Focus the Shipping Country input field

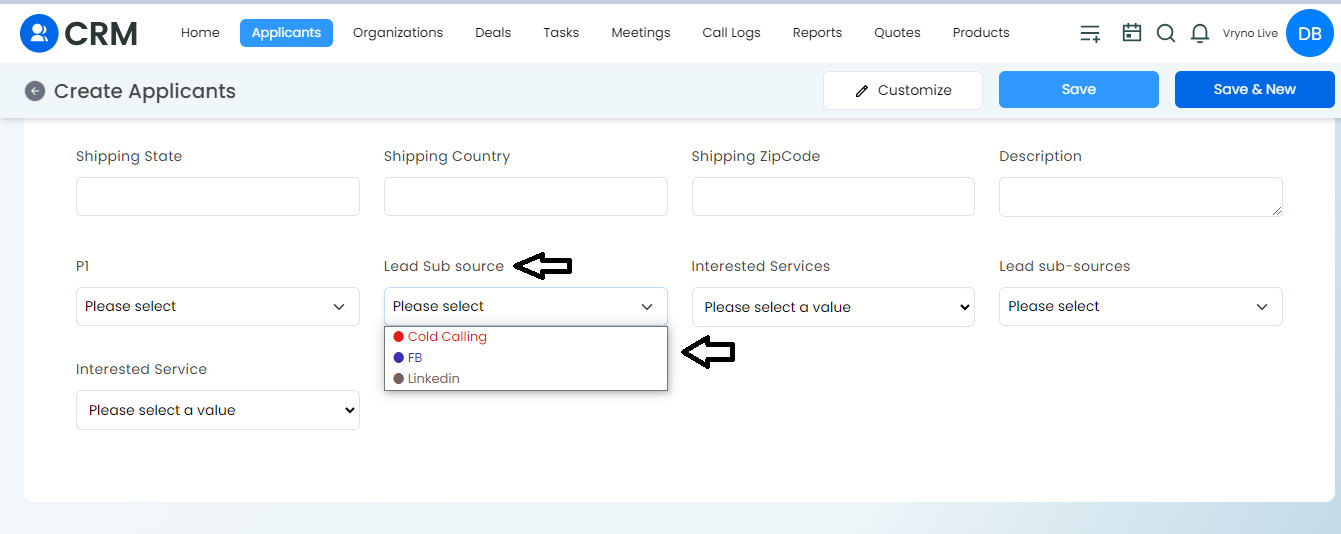coord(526,196)
